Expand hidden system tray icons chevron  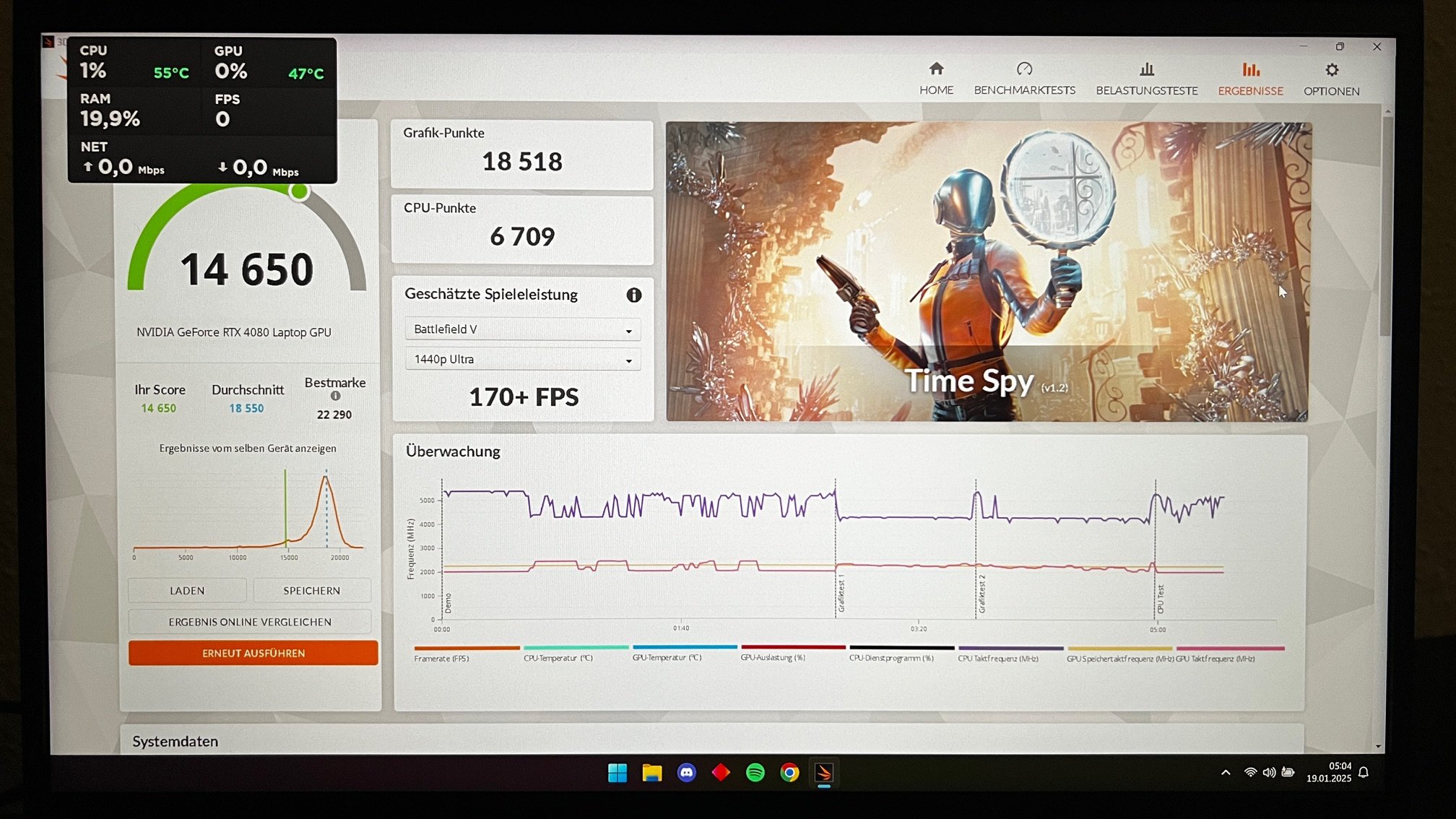(x=1226, y=773)
